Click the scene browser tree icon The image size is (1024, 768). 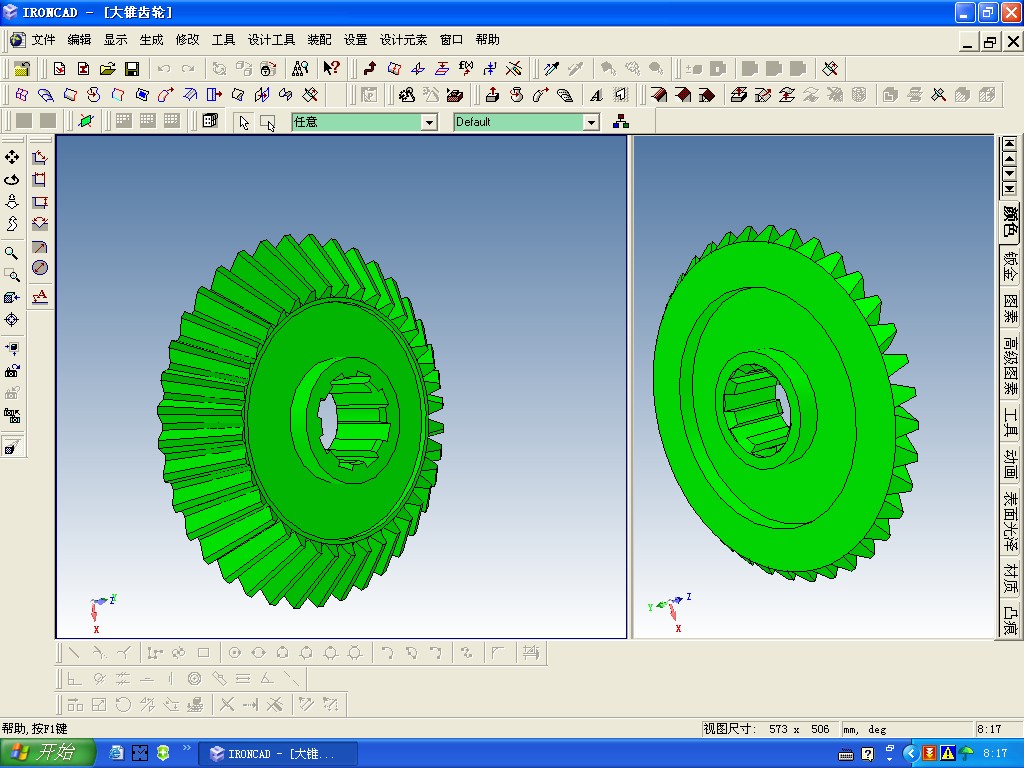[x=621, y=121]
